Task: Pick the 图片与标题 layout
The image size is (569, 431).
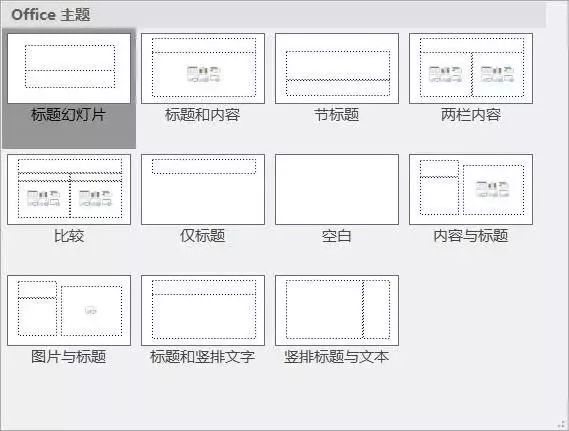Action: (x=69, y=310)
